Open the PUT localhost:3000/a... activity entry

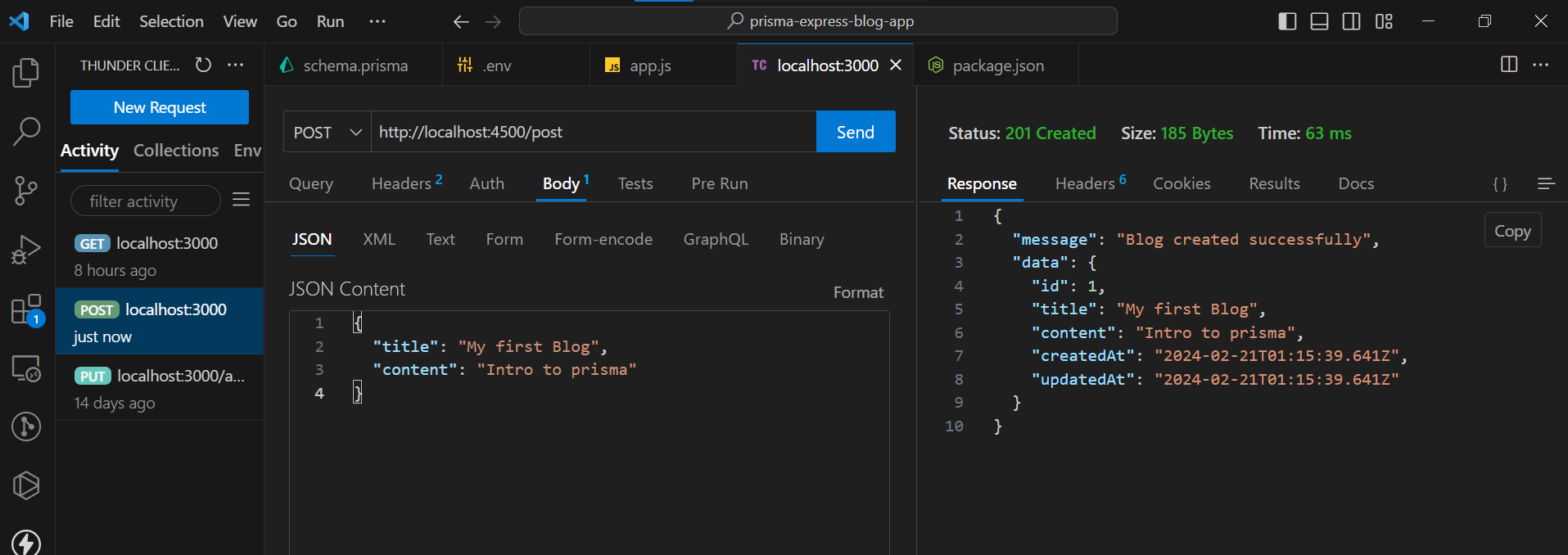click(160, 388)
